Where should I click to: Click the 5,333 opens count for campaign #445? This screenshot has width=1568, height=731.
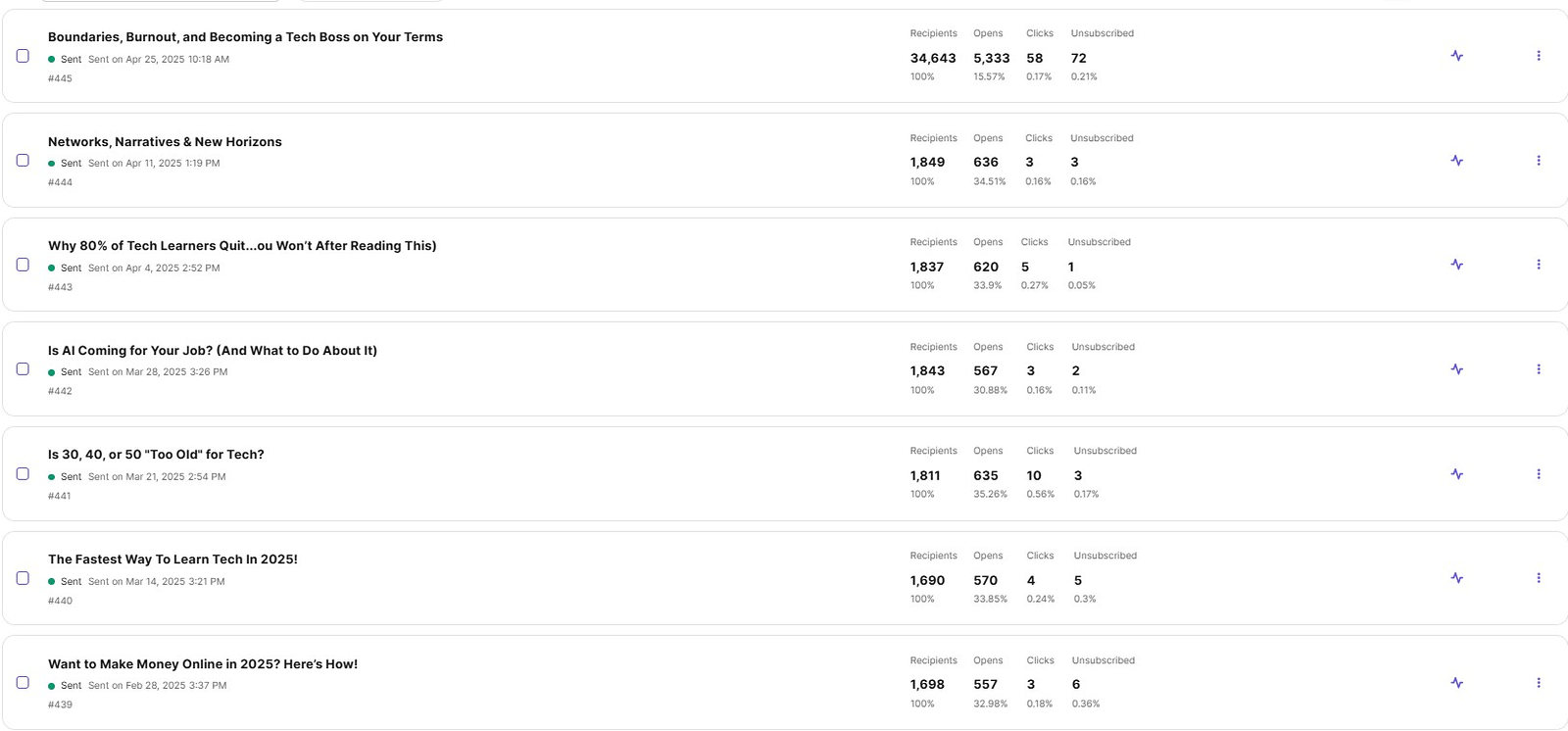coord(991,59)
